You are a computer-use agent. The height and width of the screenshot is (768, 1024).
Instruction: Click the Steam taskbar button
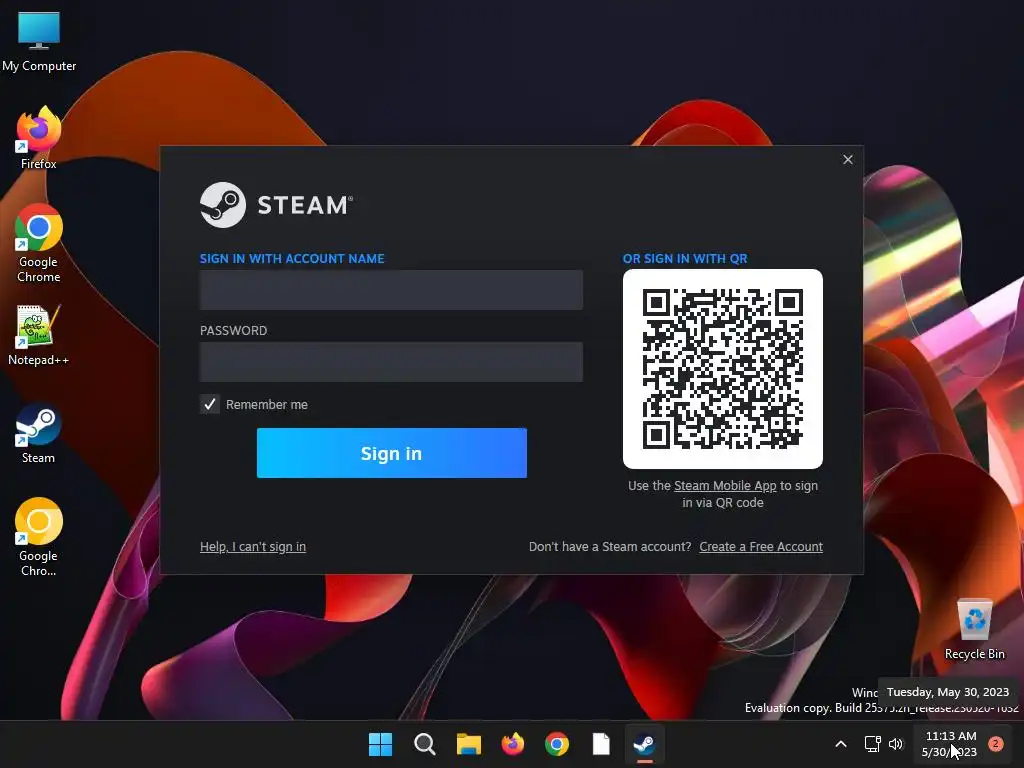tap(645, 744)
